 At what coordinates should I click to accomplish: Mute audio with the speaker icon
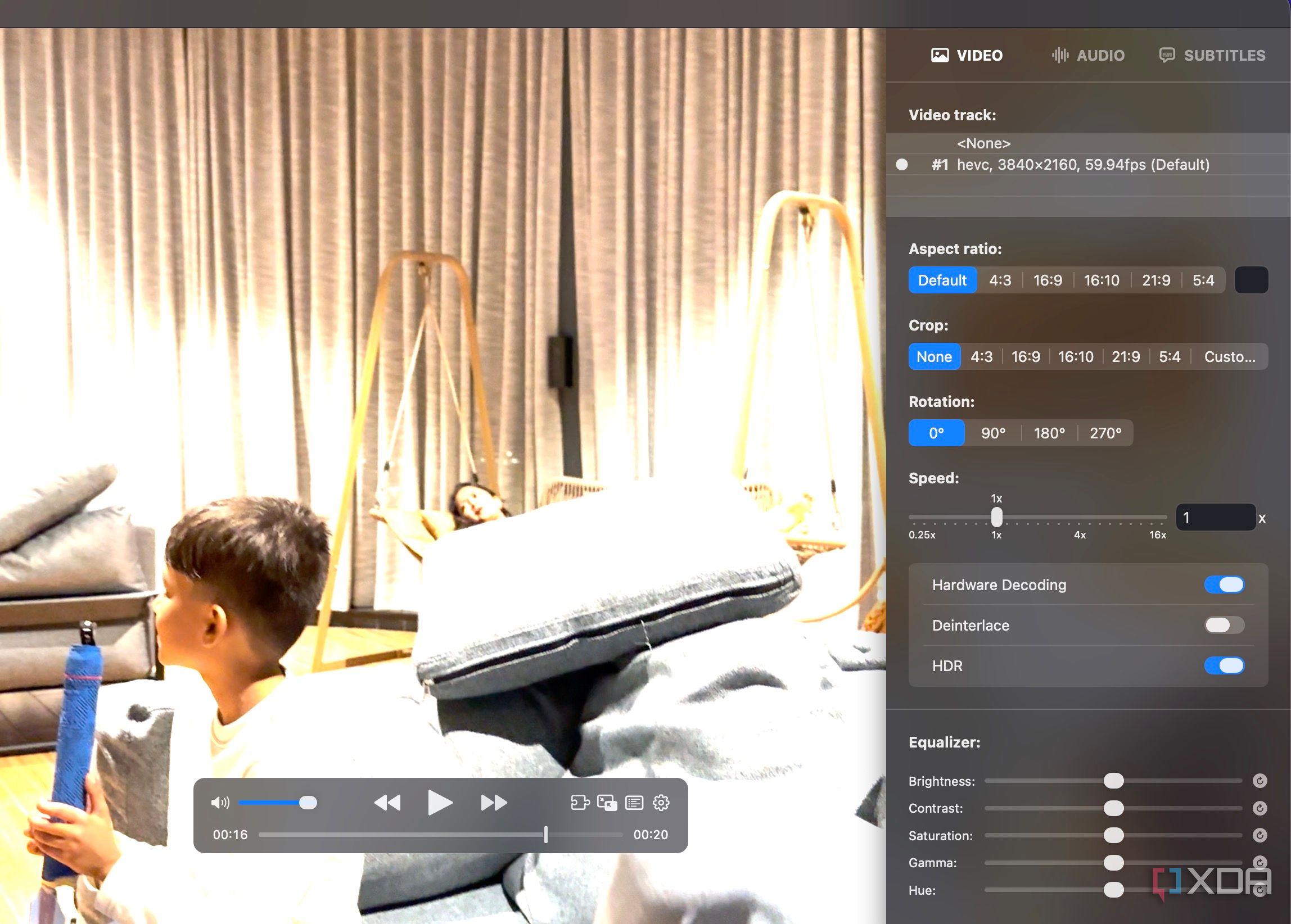(x=220, y=803)
